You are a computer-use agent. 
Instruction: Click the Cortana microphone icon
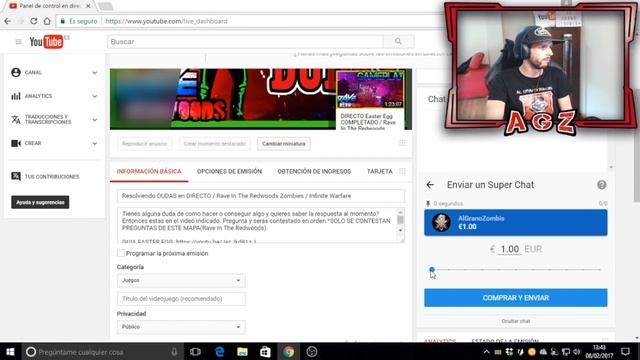(174, 352)
